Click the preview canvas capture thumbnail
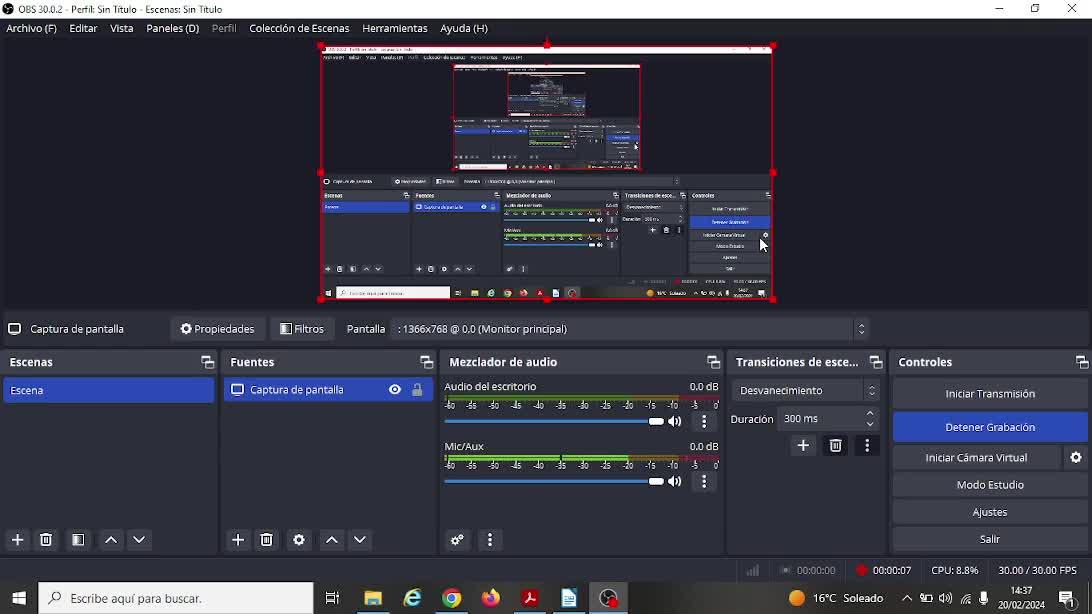1092x614 pixels. (547, 173)
